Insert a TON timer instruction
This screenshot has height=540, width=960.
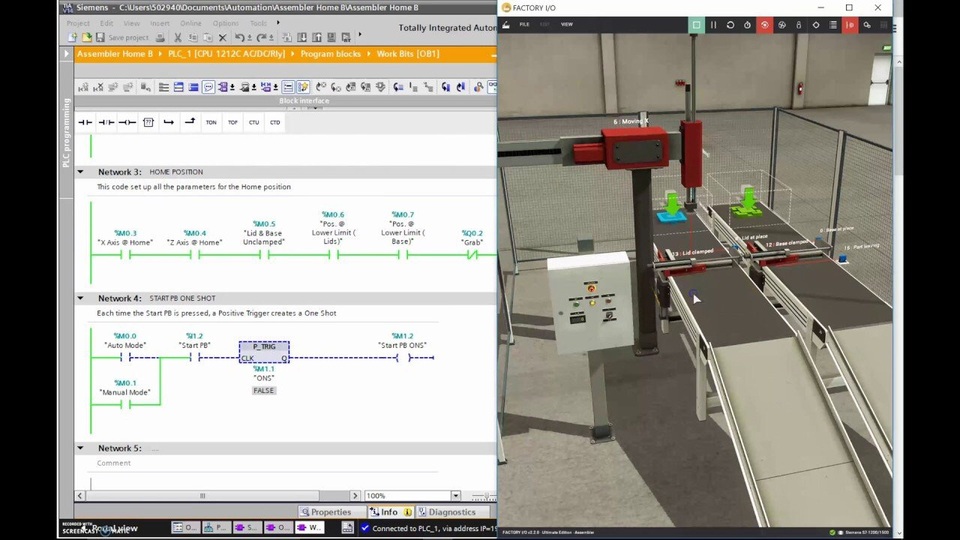tap(211, 122)
